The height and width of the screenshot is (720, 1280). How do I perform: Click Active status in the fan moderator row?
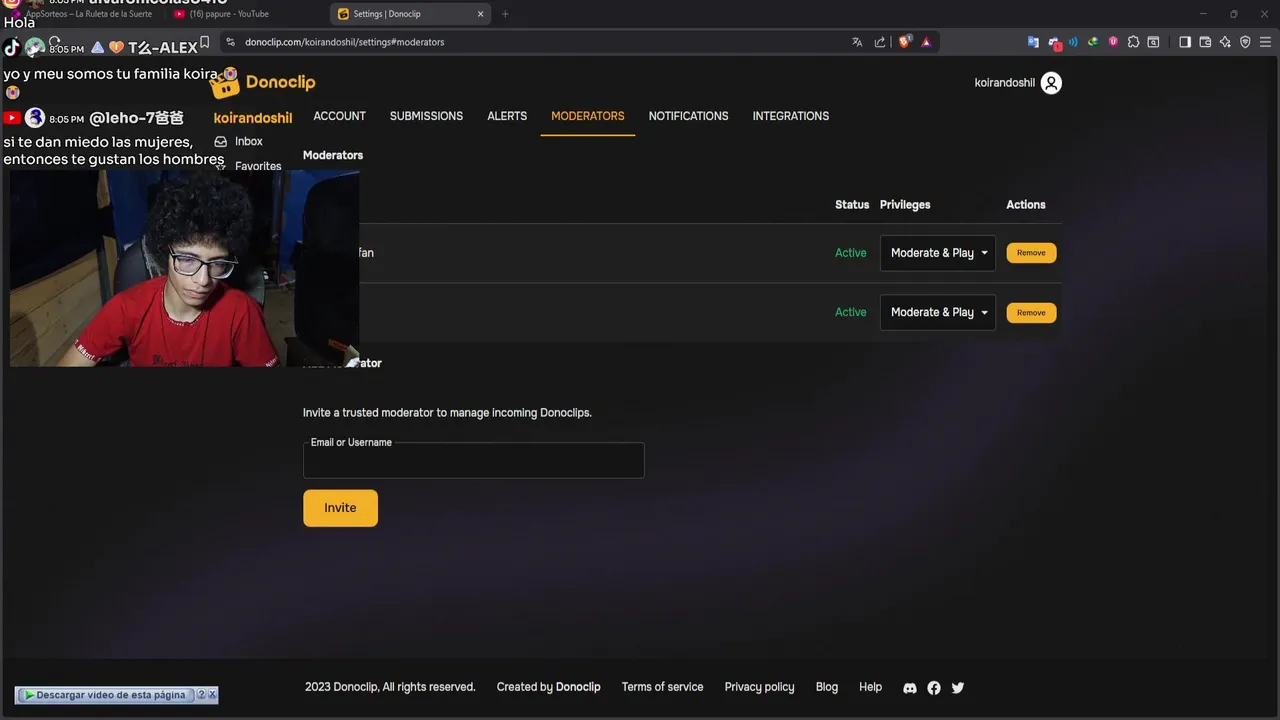(851, 253)
